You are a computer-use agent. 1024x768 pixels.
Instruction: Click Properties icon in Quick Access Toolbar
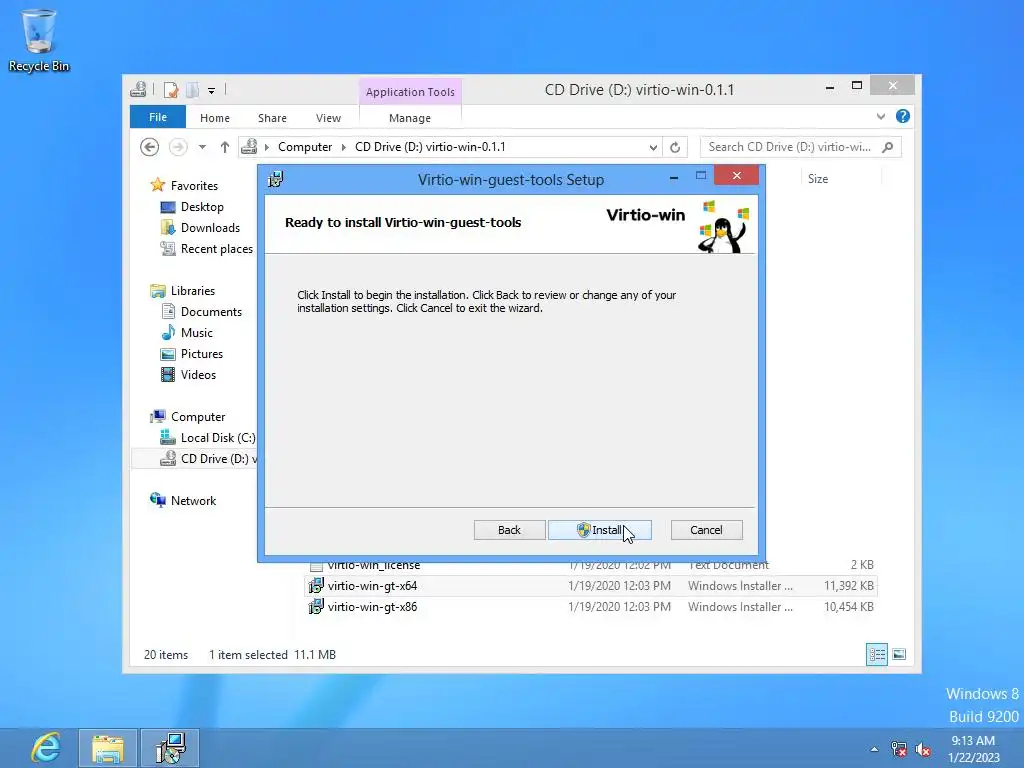pyautogui.click(x=171, y=89)
